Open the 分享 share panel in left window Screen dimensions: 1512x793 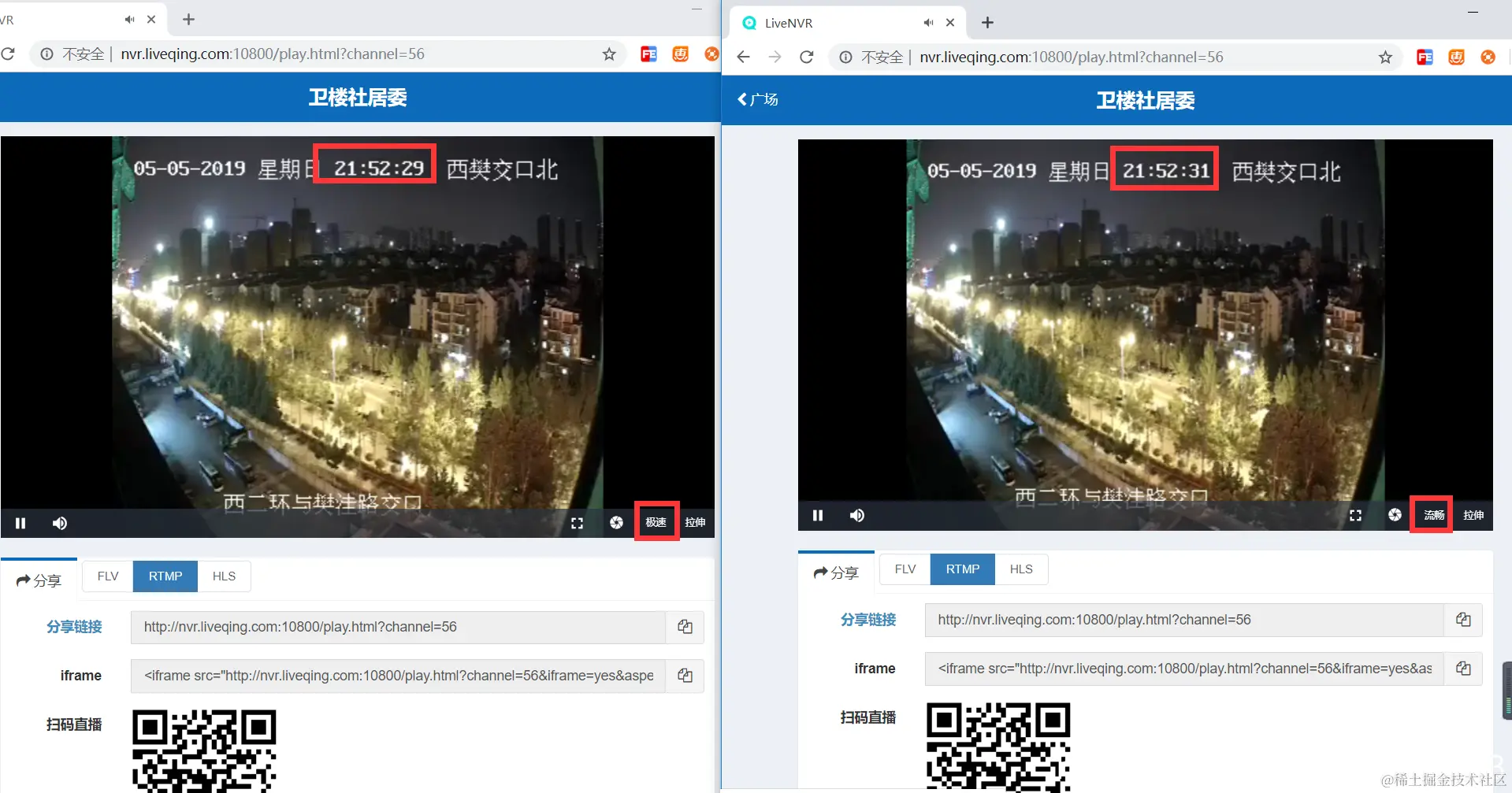(x=39, y=580)
